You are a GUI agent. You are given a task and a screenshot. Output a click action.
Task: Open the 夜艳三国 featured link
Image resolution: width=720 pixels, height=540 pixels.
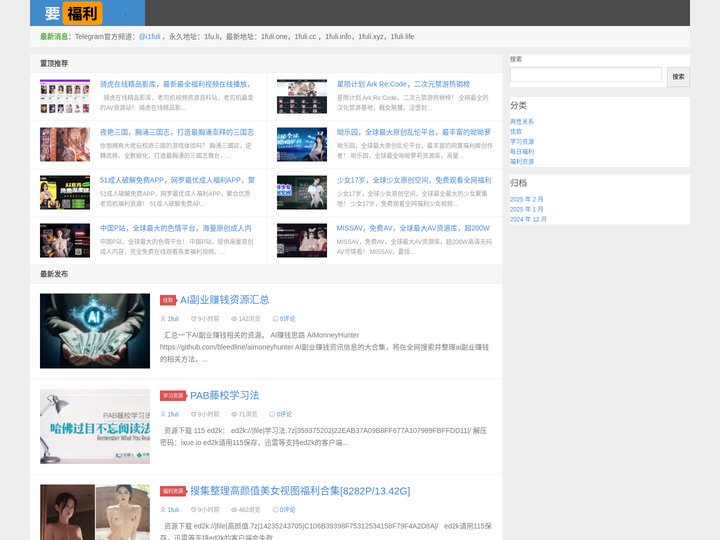coord(177,132)
